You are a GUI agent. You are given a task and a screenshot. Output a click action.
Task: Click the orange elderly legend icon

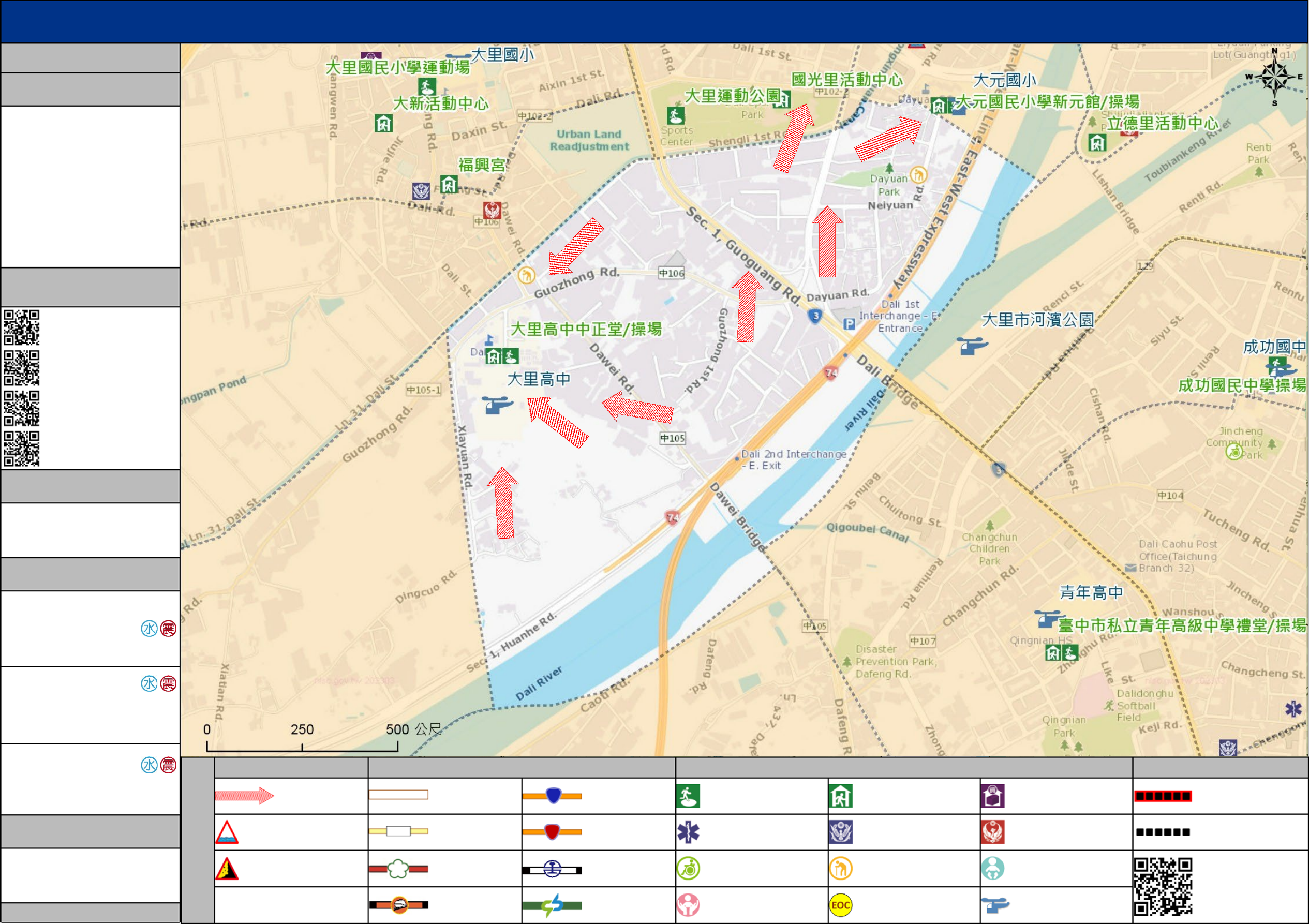(x=841, y=869)
